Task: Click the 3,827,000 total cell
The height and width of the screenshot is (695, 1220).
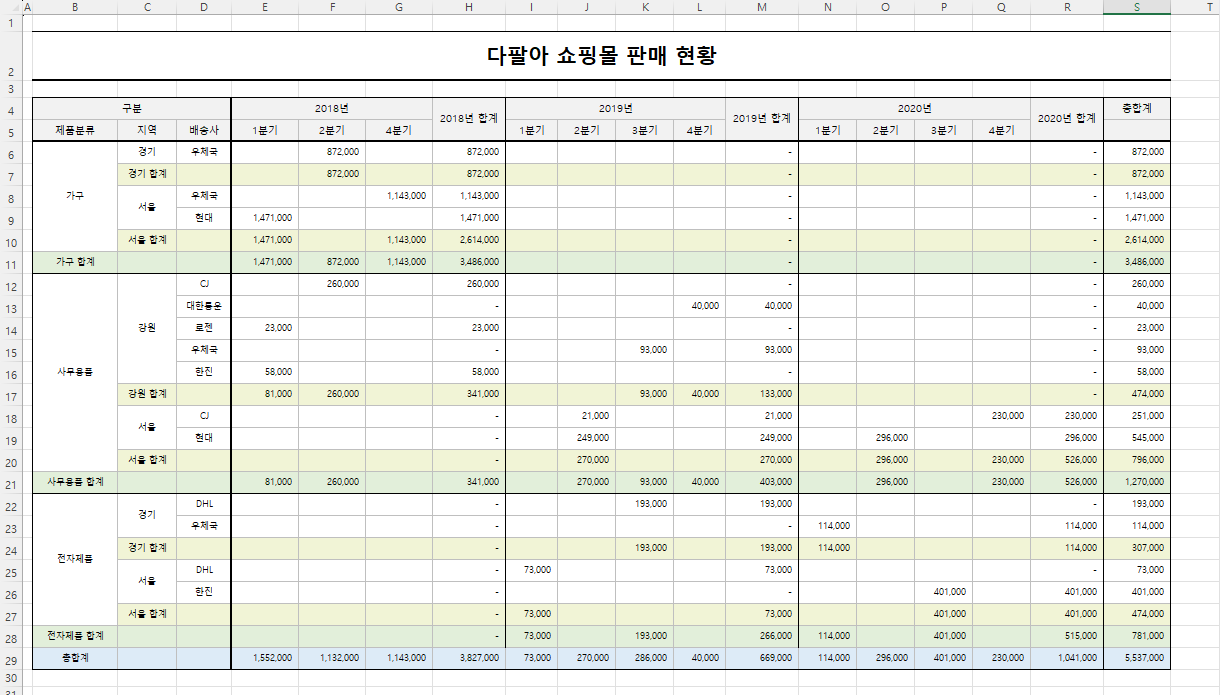Action: (468, 659)
